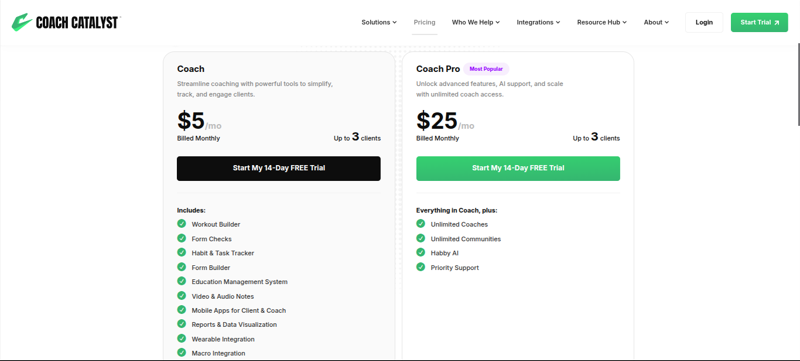Click Up to 3 clients in Coach Pro card
This screenshot has height=361, width=800.
(596, 137)
